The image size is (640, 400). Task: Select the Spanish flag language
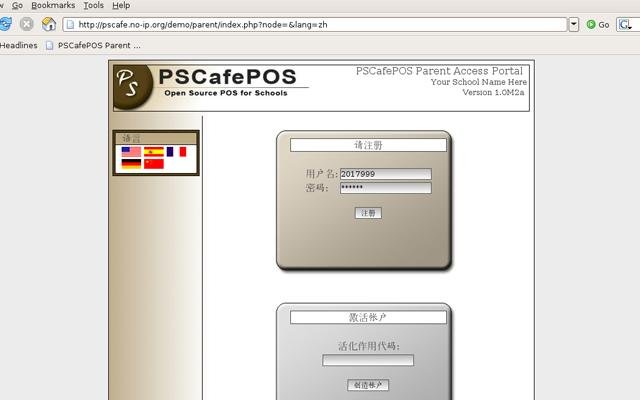coord(153,152)
